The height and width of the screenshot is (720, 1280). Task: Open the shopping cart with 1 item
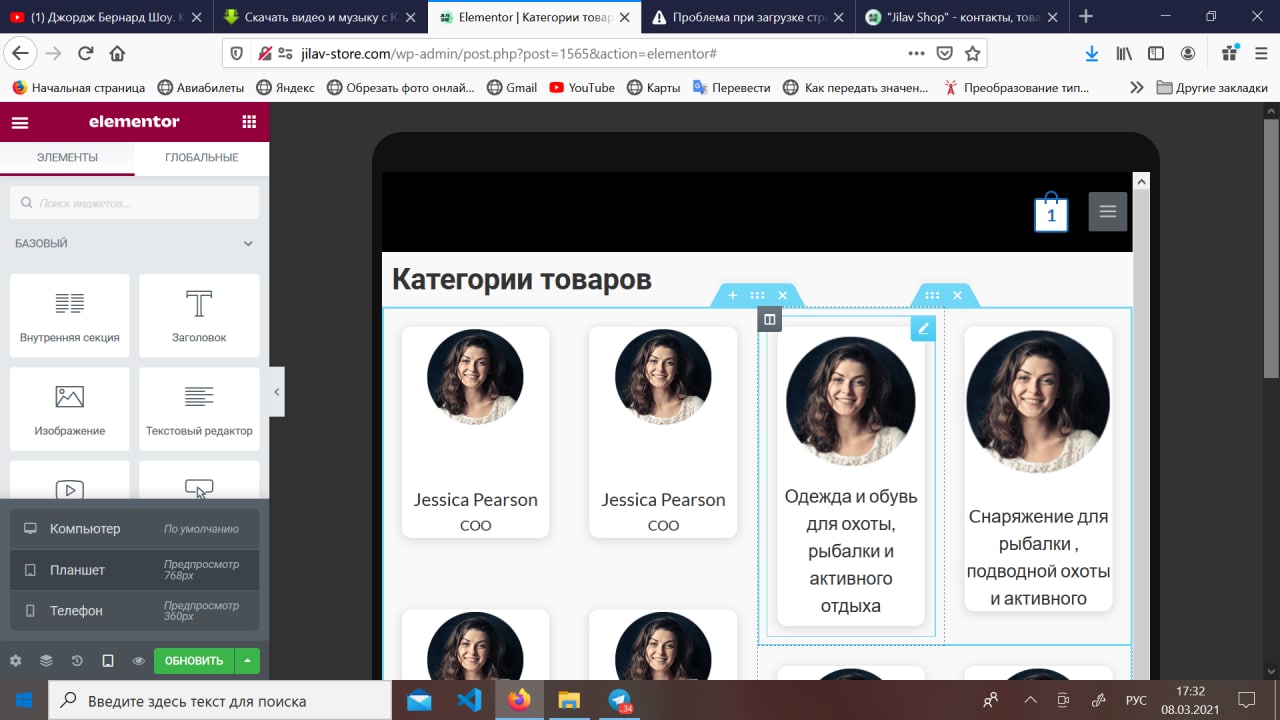click(1051, 211)
